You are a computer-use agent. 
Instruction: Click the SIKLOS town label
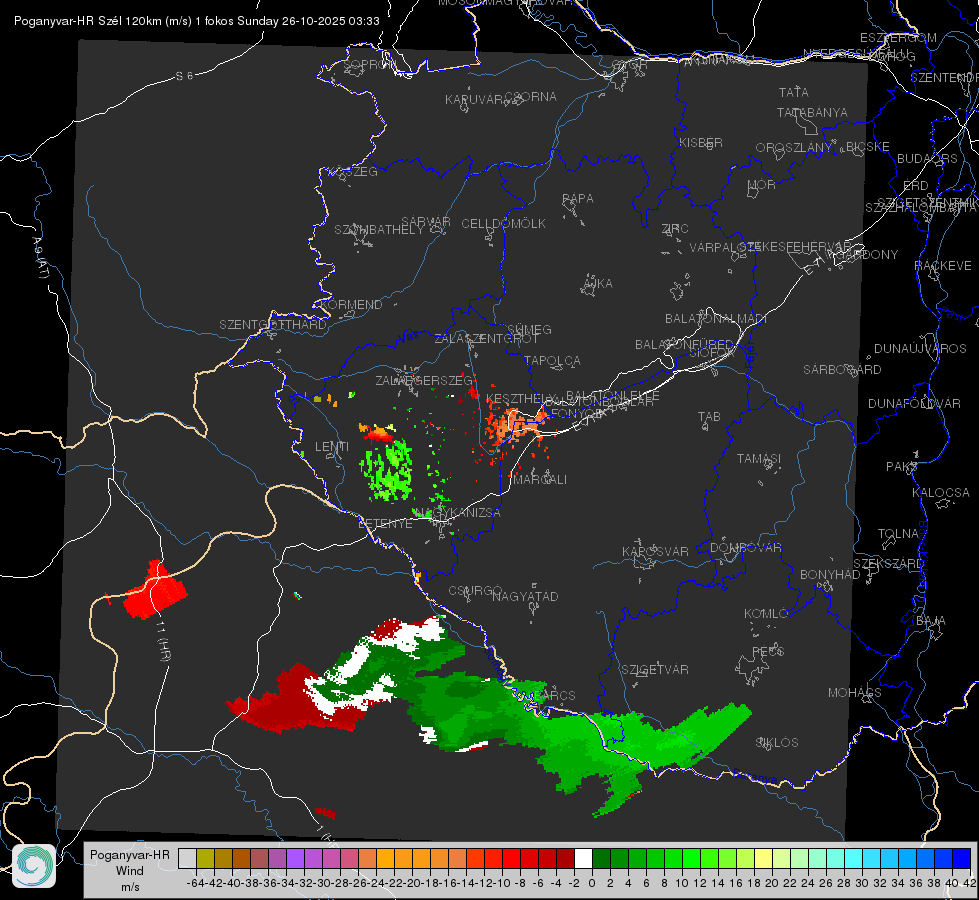click(777, 743)
